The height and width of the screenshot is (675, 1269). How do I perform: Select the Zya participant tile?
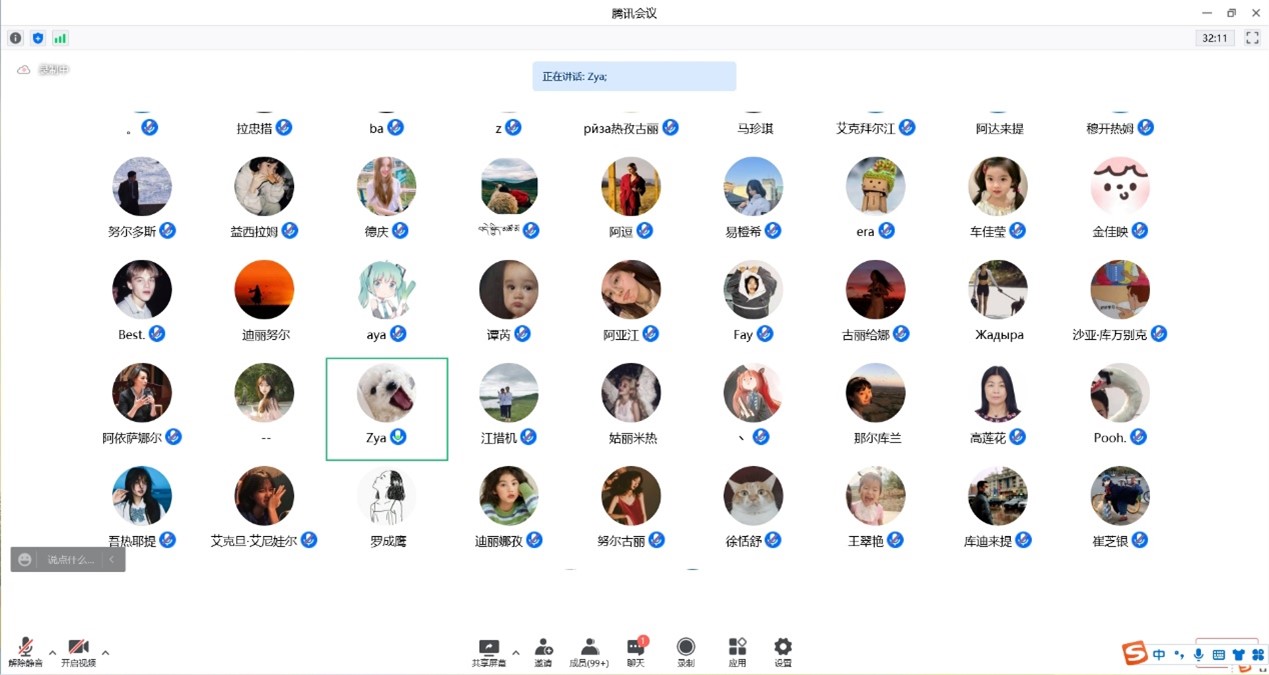coord(387,409)
